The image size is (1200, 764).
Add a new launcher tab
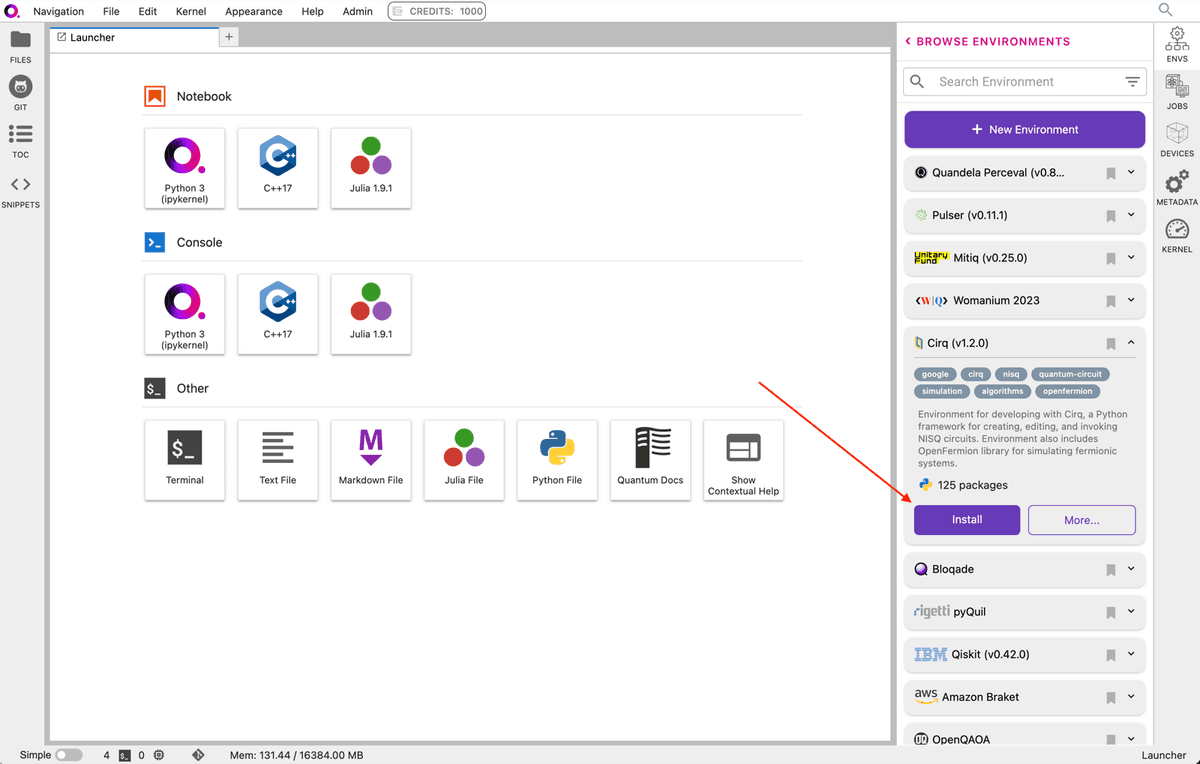[229, 37]
